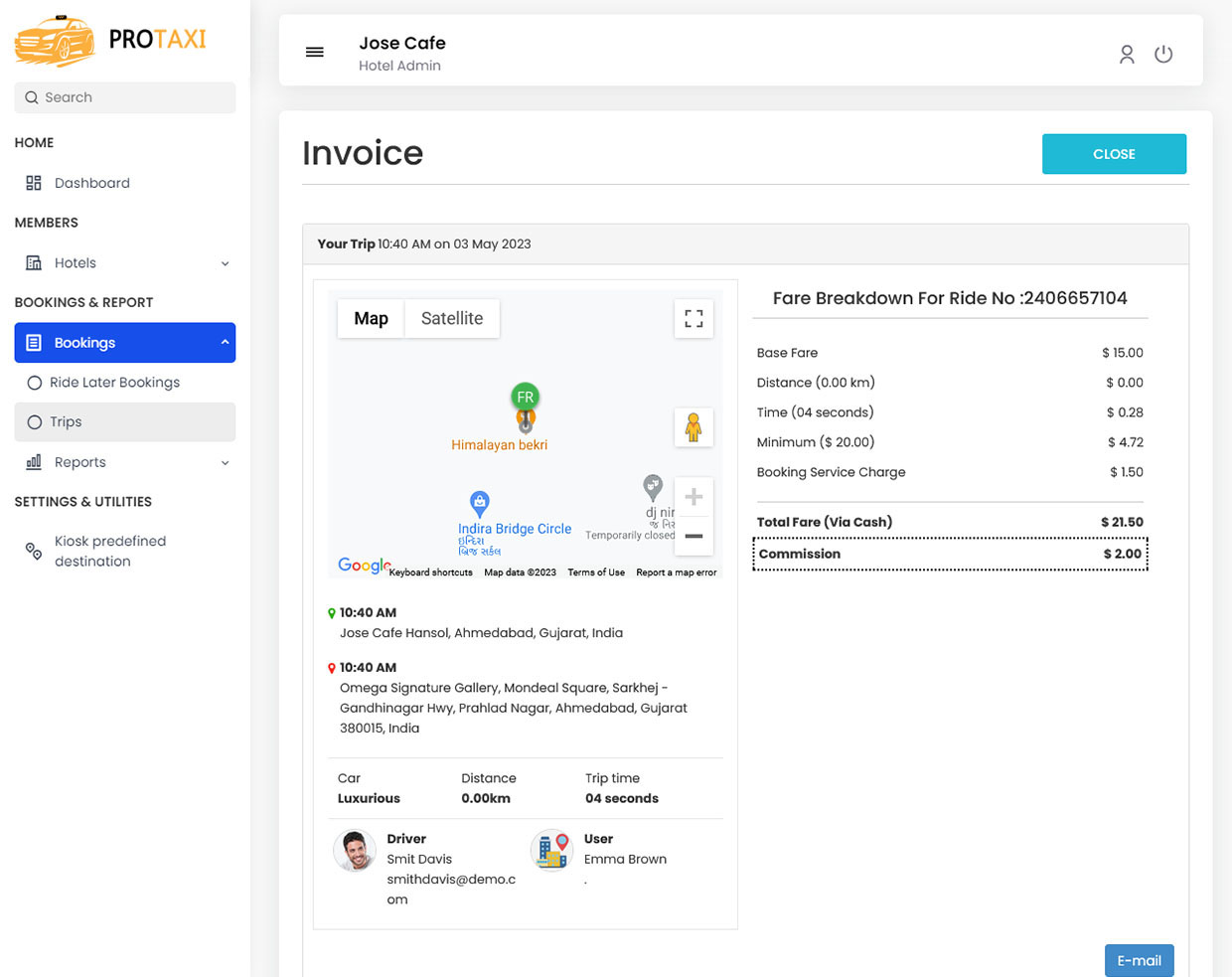Click the ProTaxi logo
The width and height of the screenshot is (1232, 977).
click(x=110, y=40)
